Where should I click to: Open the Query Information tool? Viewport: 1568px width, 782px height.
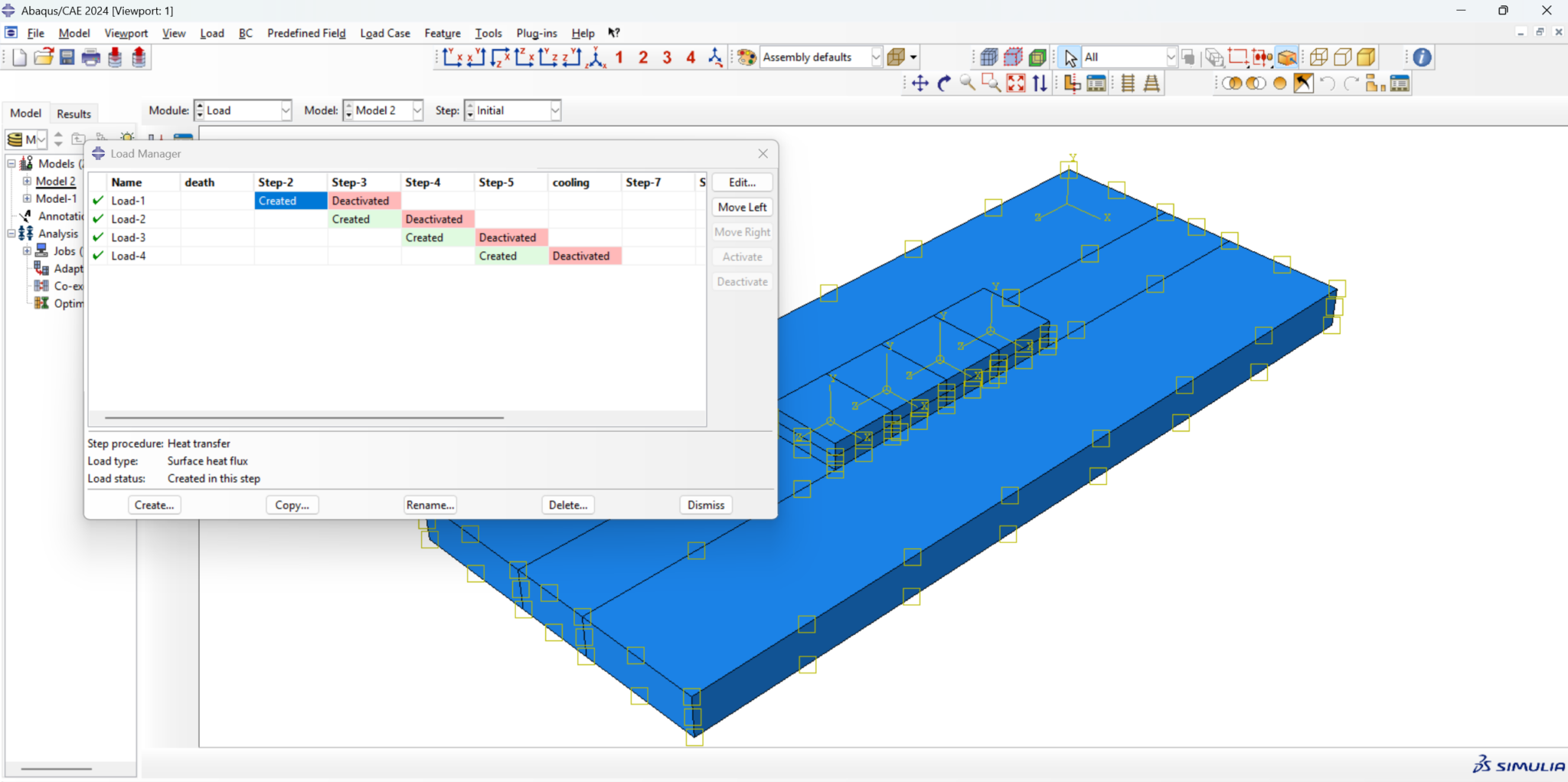coord(1422,57)
